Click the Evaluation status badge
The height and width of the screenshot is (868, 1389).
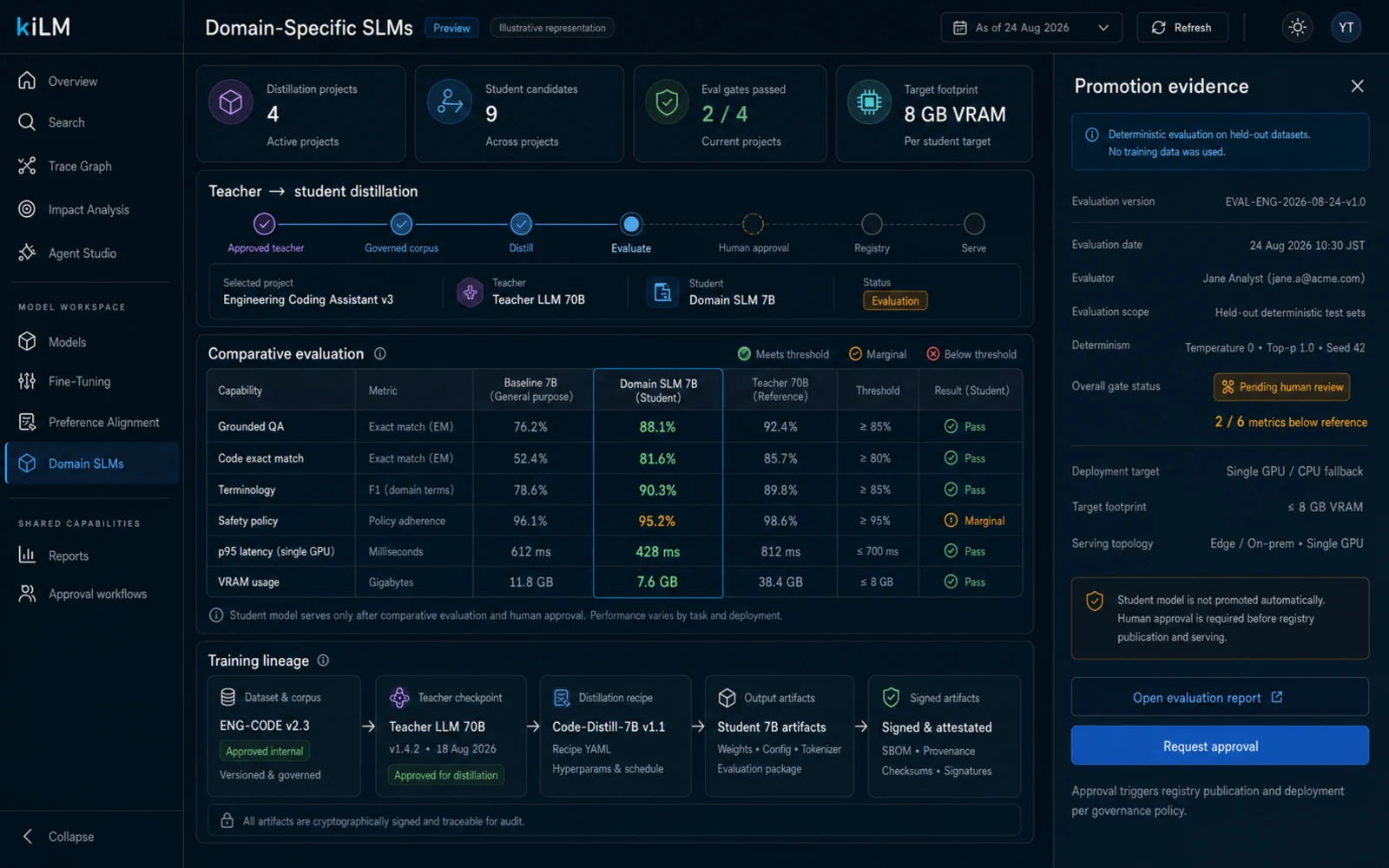click(895, 301)
